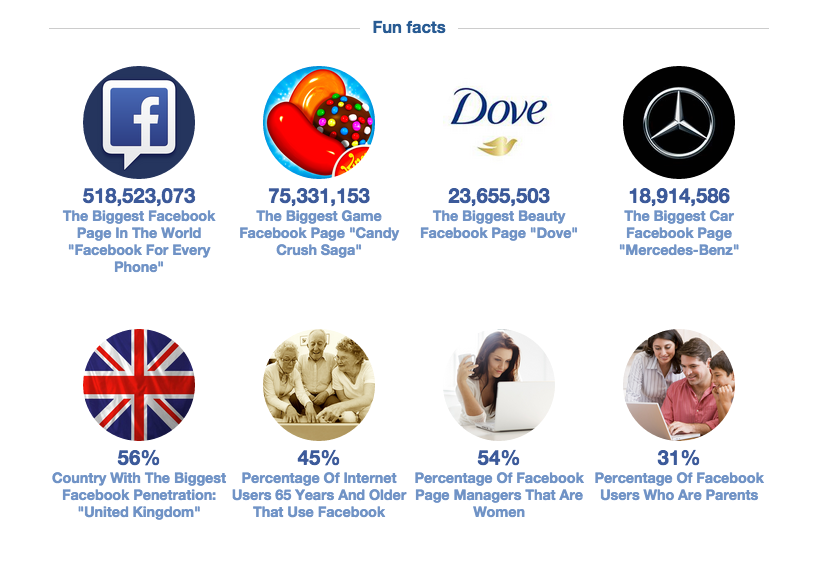Select Facebook Users Who Are Parents text
The image size is (813, 566).
(x=679, y=487)
